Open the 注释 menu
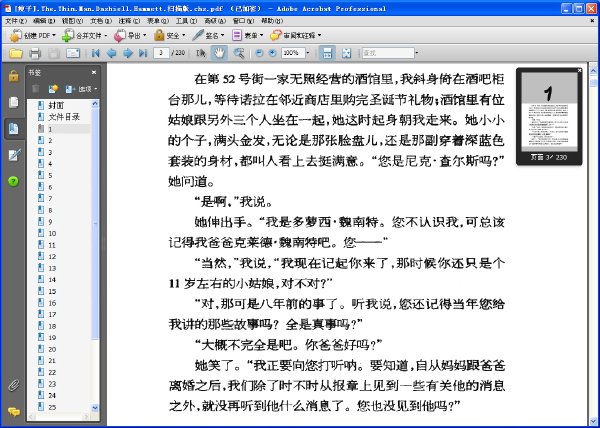The image size is (600, 428). (129, 21)
